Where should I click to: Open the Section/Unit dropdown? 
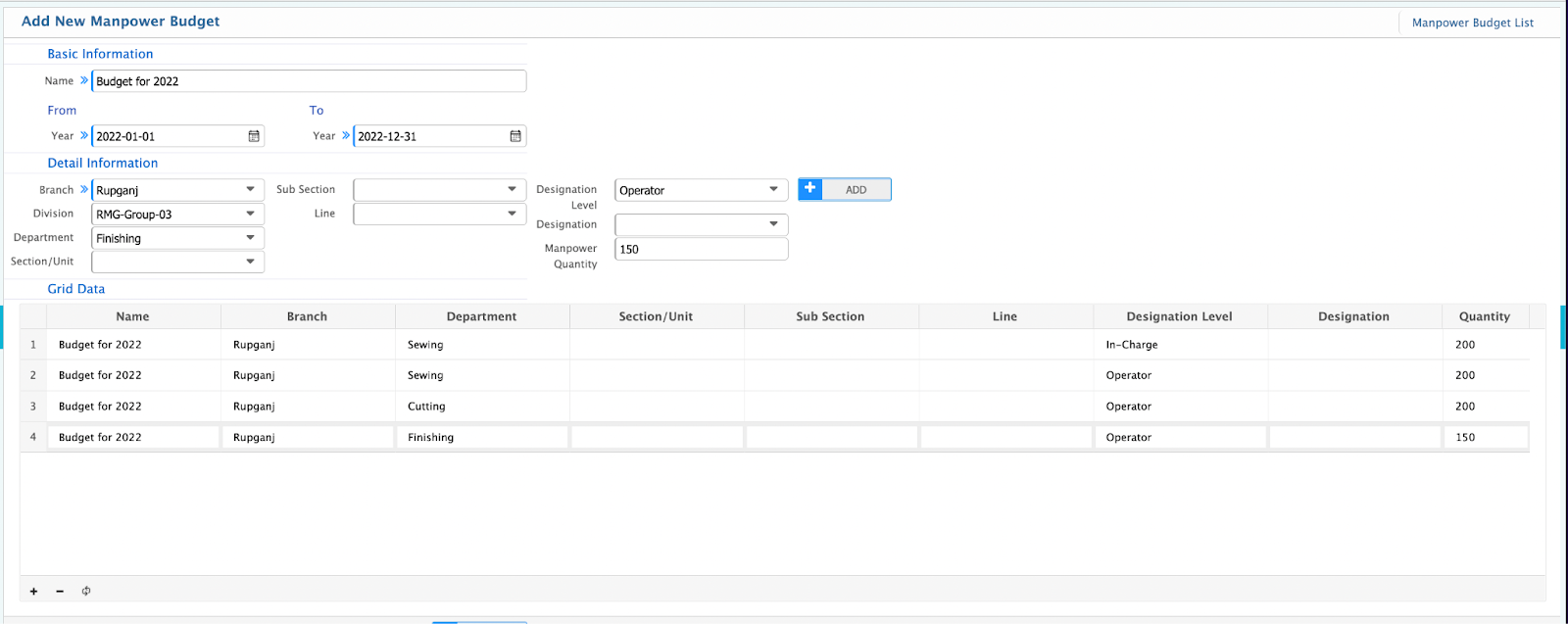point(177,262)
